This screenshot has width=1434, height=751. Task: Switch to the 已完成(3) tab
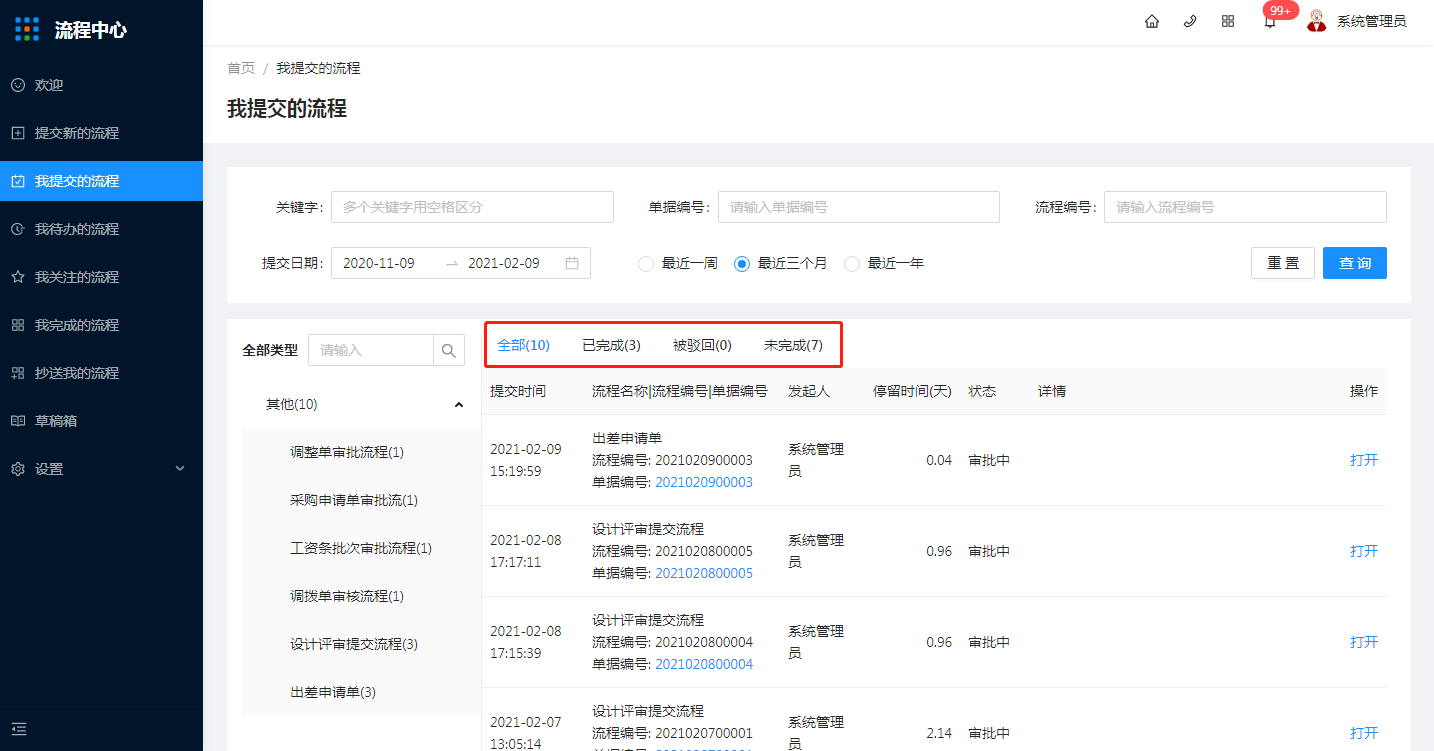tap(611, 345)
